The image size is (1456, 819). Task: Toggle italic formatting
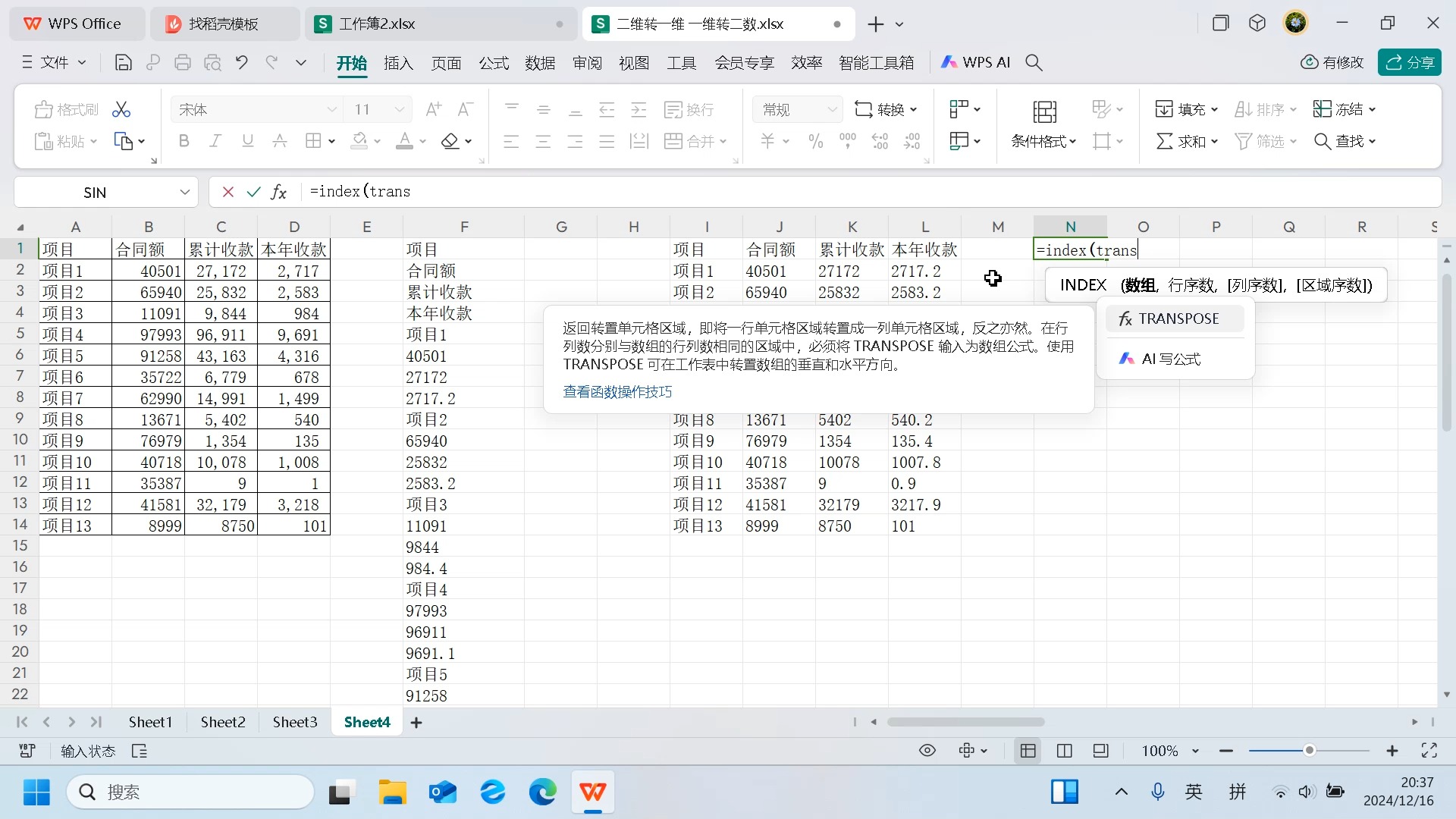click(215, 140)
